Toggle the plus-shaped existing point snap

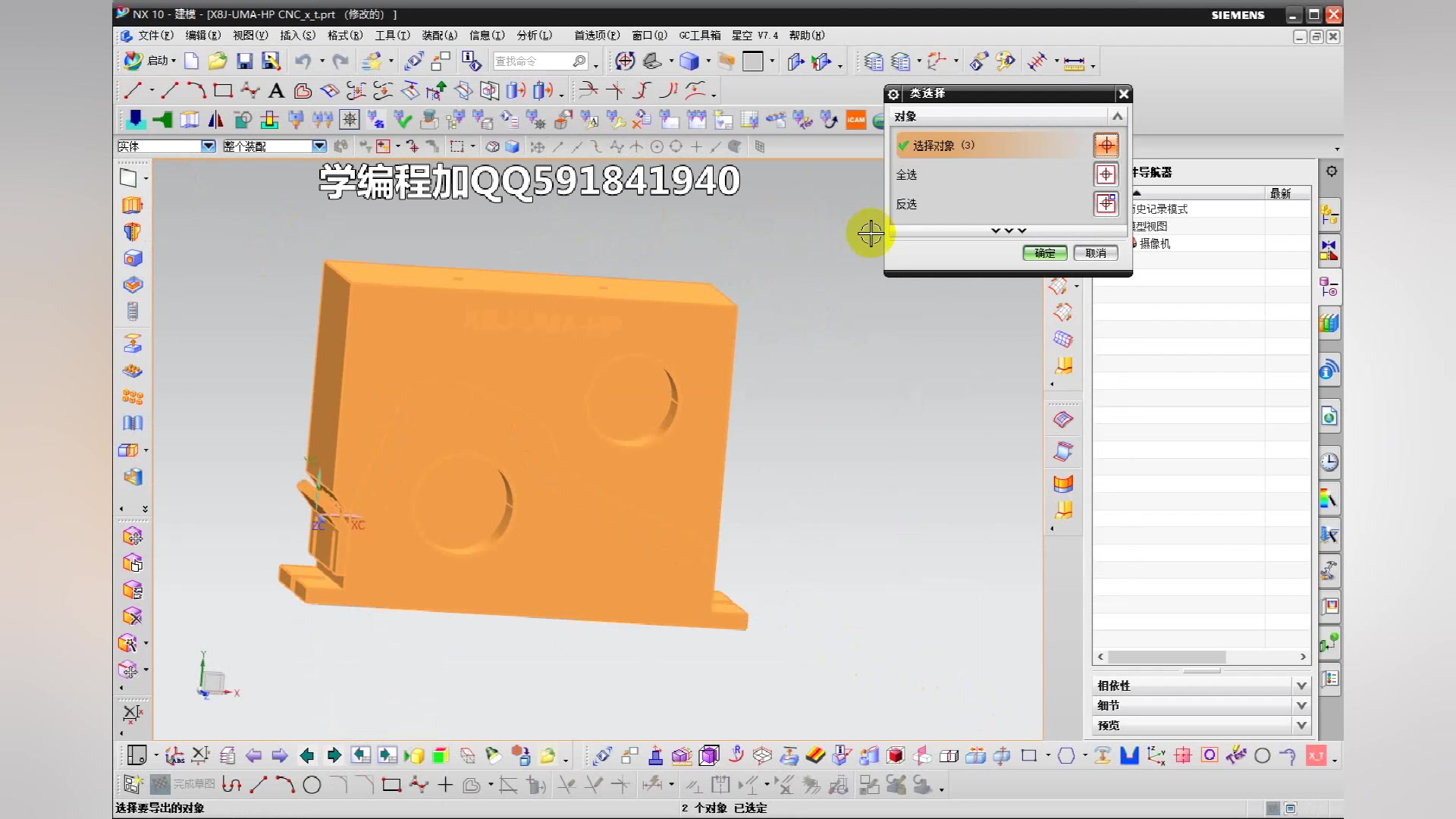pyautogui.click(x=696, y=146)
